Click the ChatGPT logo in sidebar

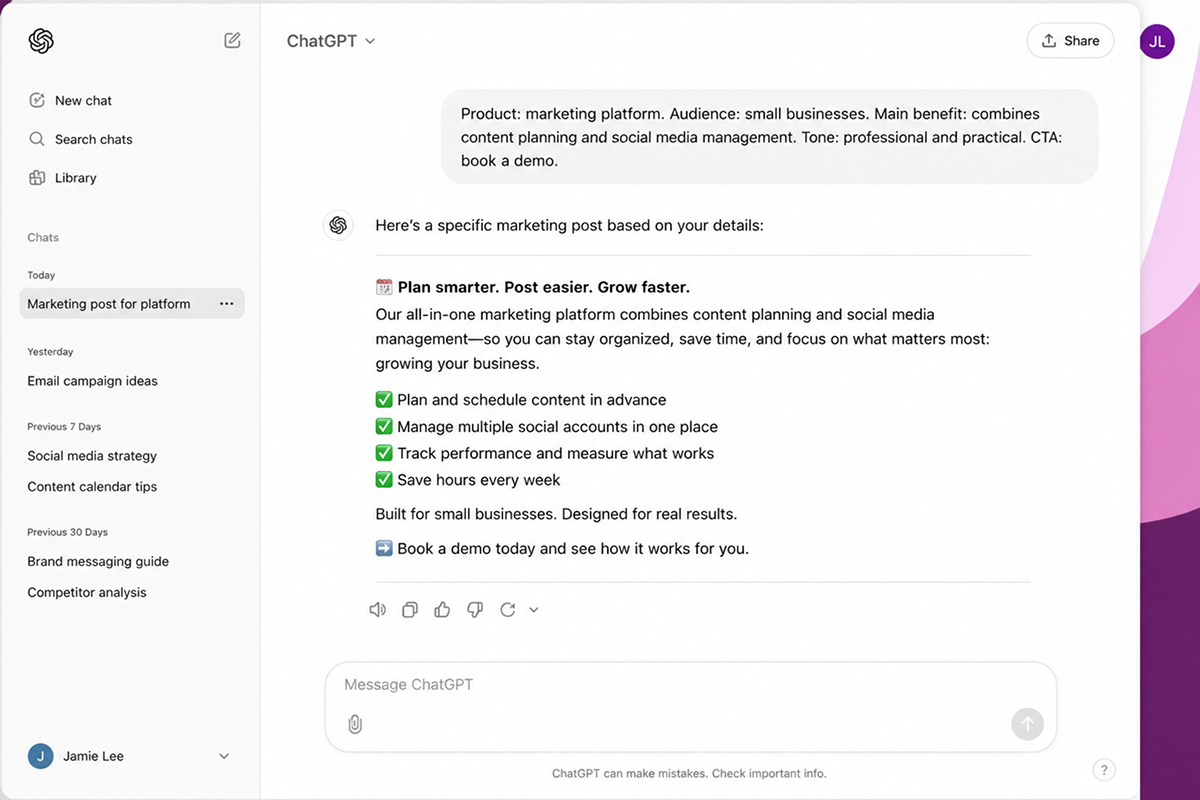(41, 41)
